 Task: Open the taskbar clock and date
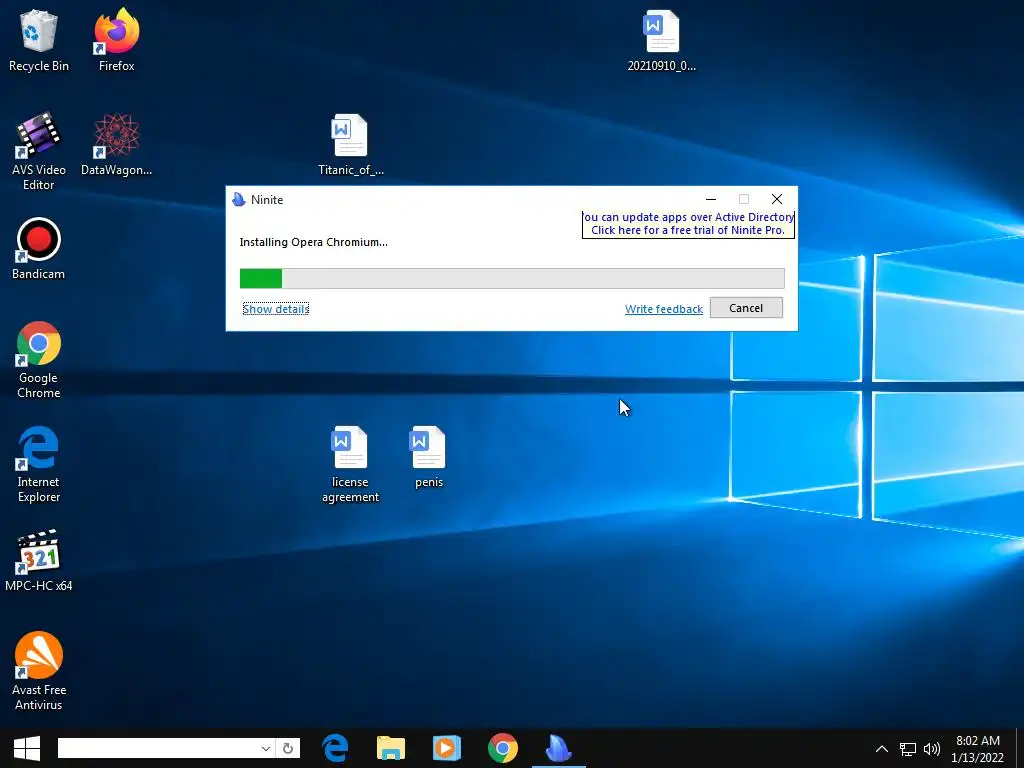978,748
